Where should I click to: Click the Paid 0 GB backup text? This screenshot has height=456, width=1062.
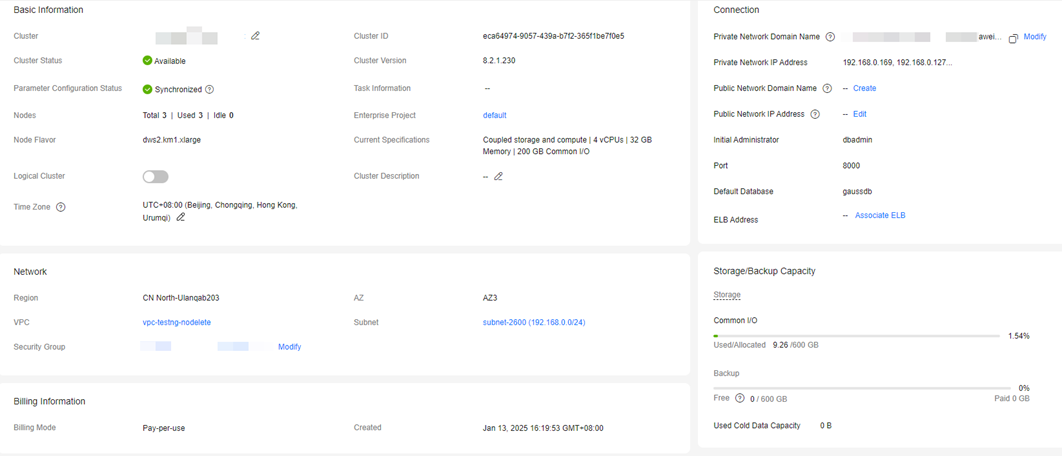point(1012,398)
